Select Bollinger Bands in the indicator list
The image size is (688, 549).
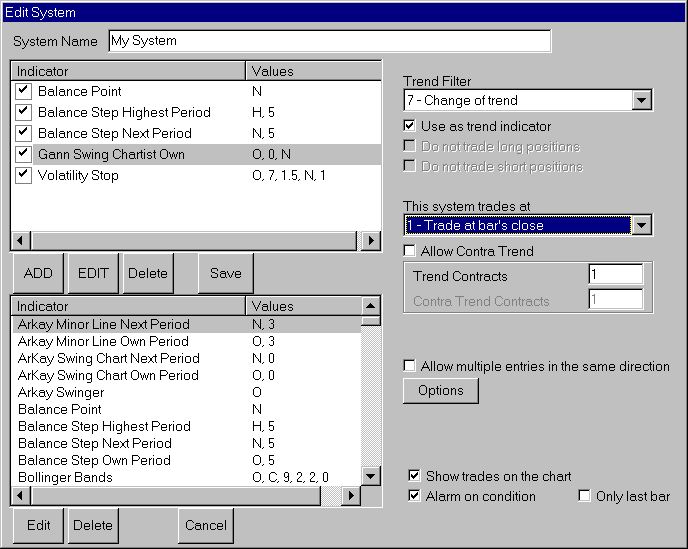pyautogui.click(x=65, y=477)
